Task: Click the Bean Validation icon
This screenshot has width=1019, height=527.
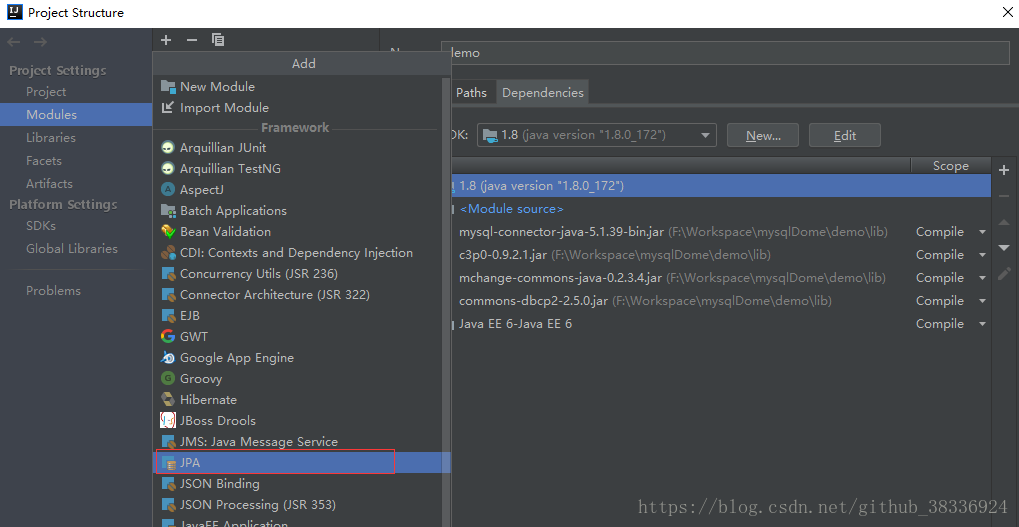Action: (168, 231)
